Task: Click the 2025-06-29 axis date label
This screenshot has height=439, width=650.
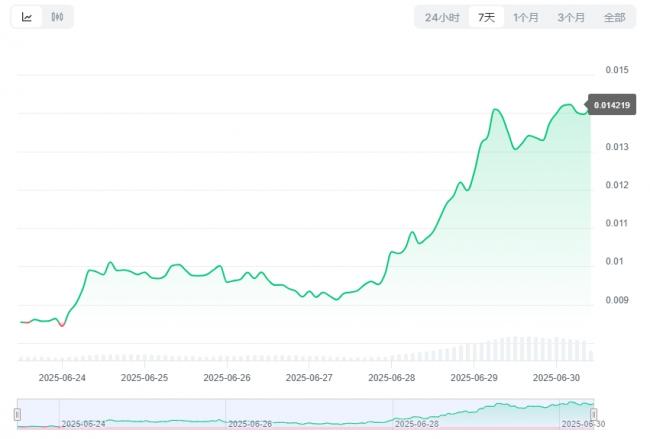Action: [474, 378]
